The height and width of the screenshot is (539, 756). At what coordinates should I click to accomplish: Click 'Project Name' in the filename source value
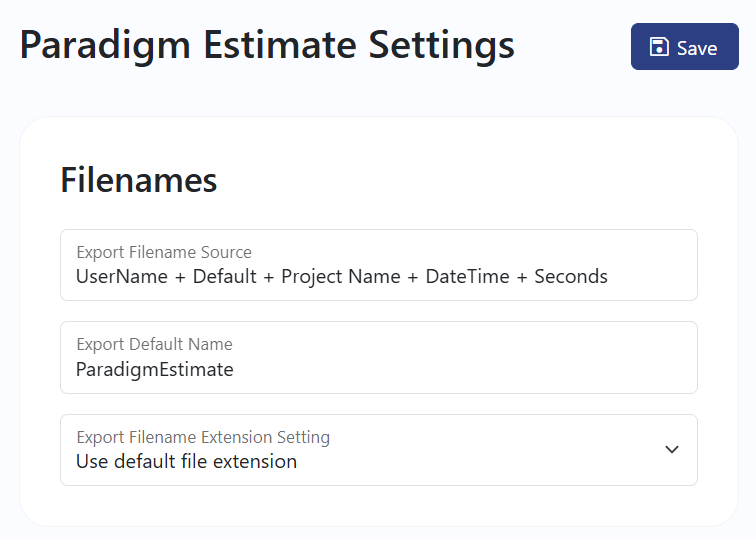click(x=340, y=276)
